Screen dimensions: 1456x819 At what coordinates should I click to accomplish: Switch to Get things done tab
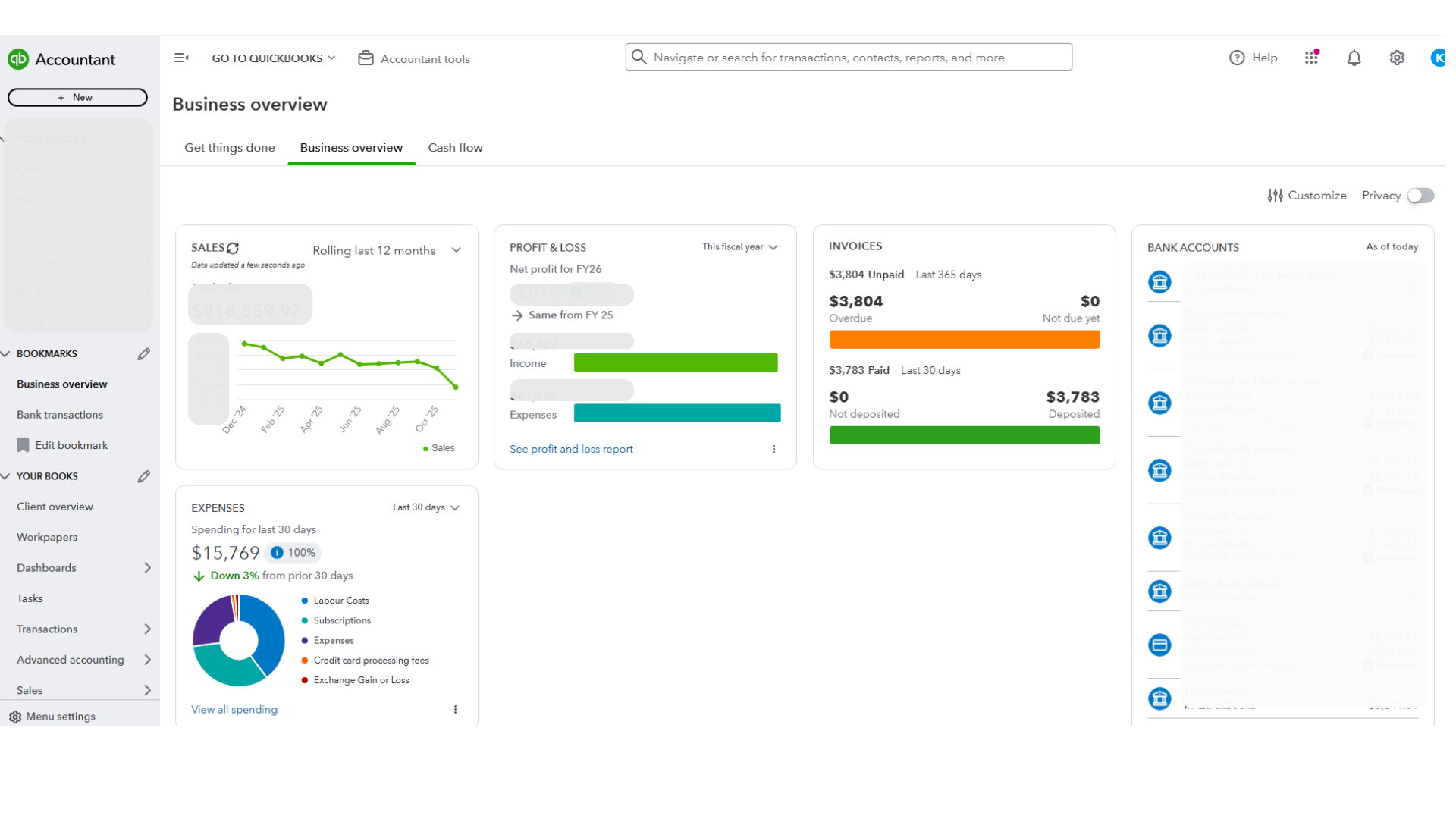click(x=229, y=148)
